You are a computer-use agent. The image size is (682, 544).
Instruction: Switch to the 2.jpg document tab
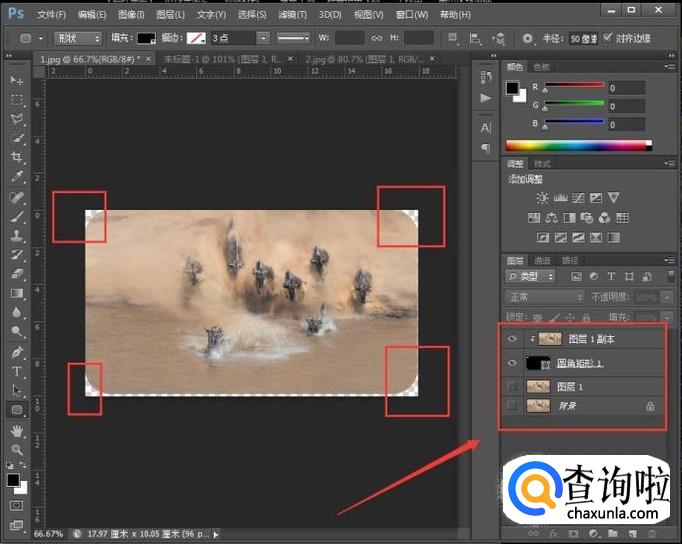point(335,59)
